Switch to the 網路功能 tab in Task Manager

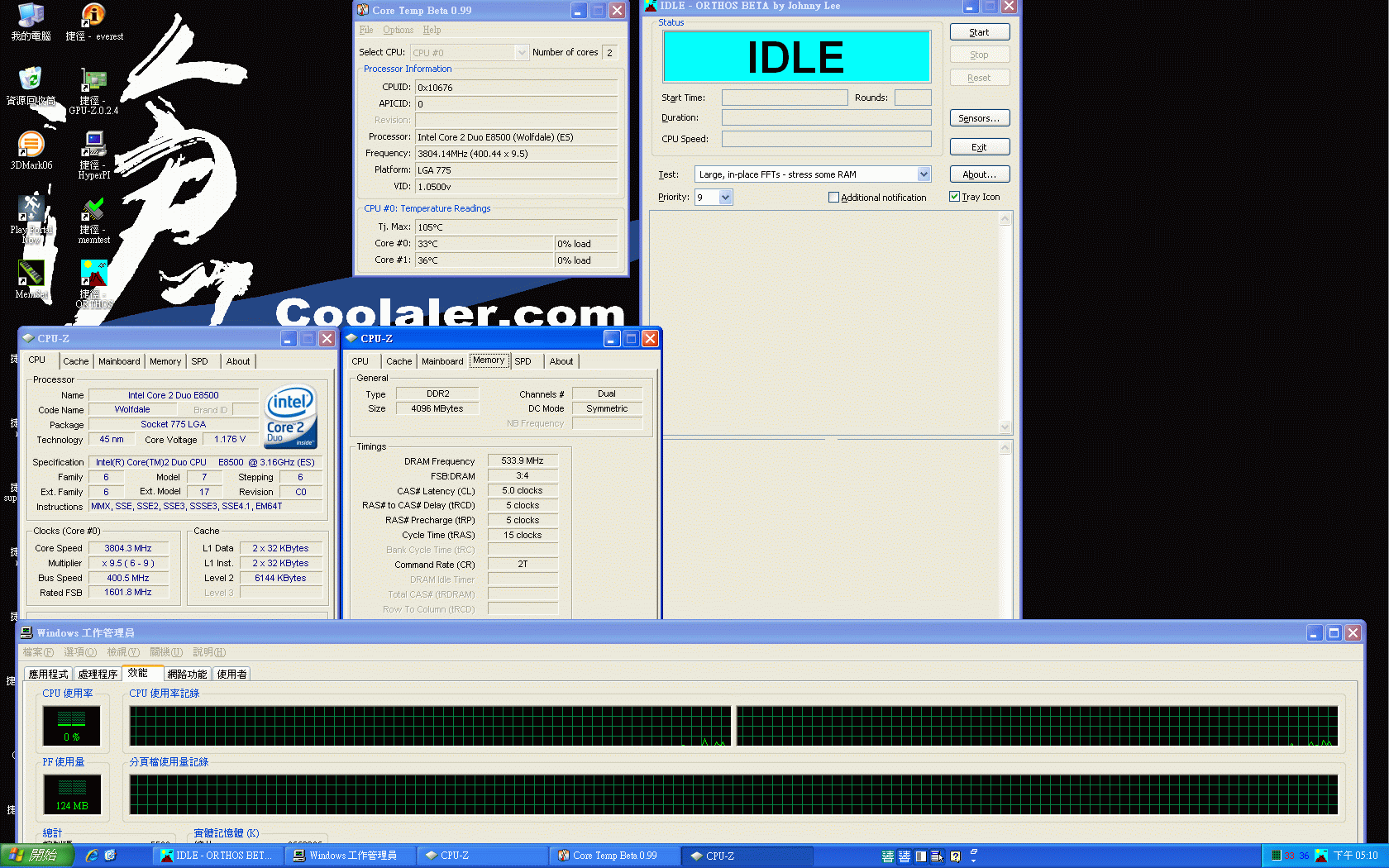(187, 674)
